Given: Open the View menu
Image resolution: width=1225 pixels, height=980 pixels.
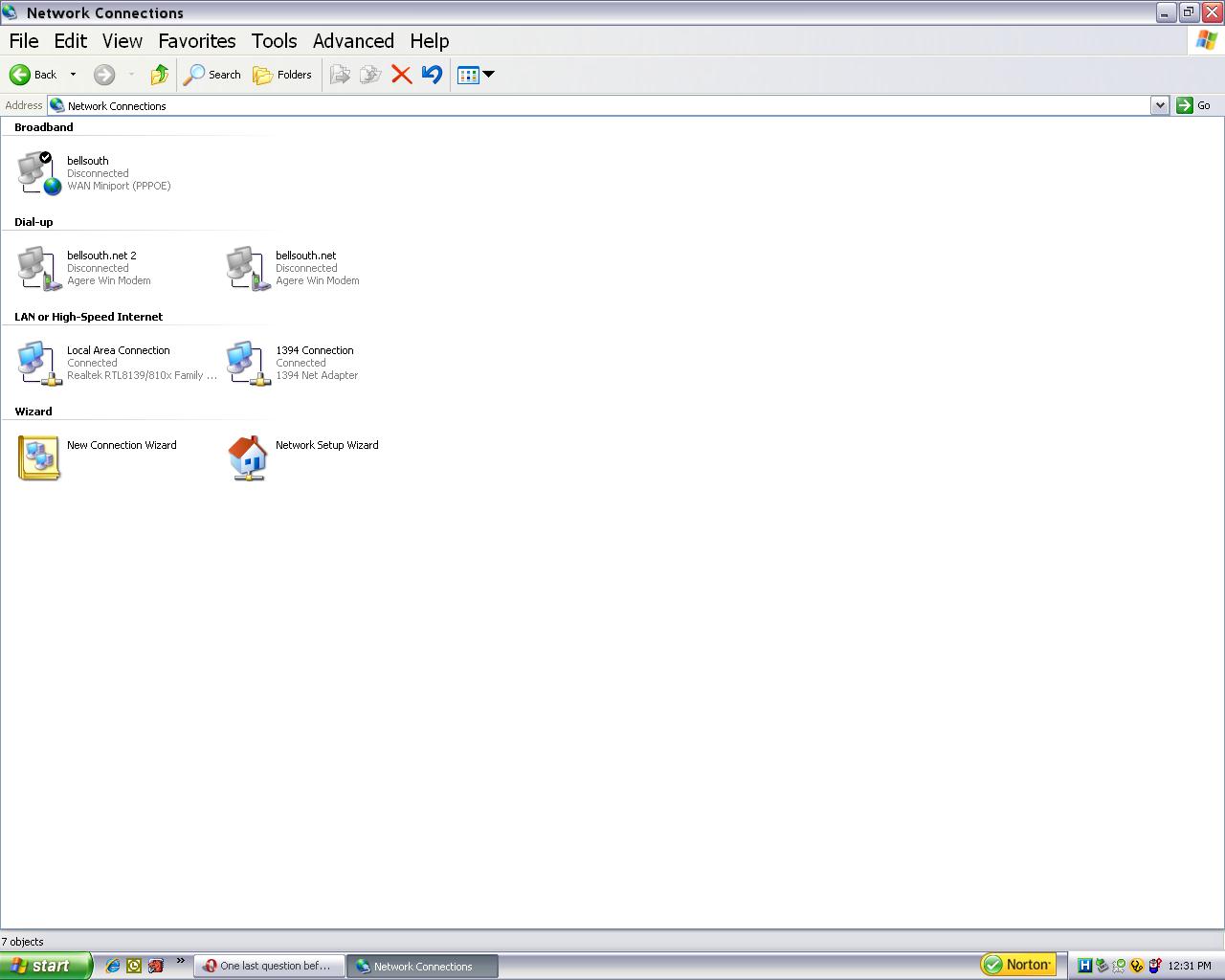Looking at the screenshot, I should [x=122, y=41].
